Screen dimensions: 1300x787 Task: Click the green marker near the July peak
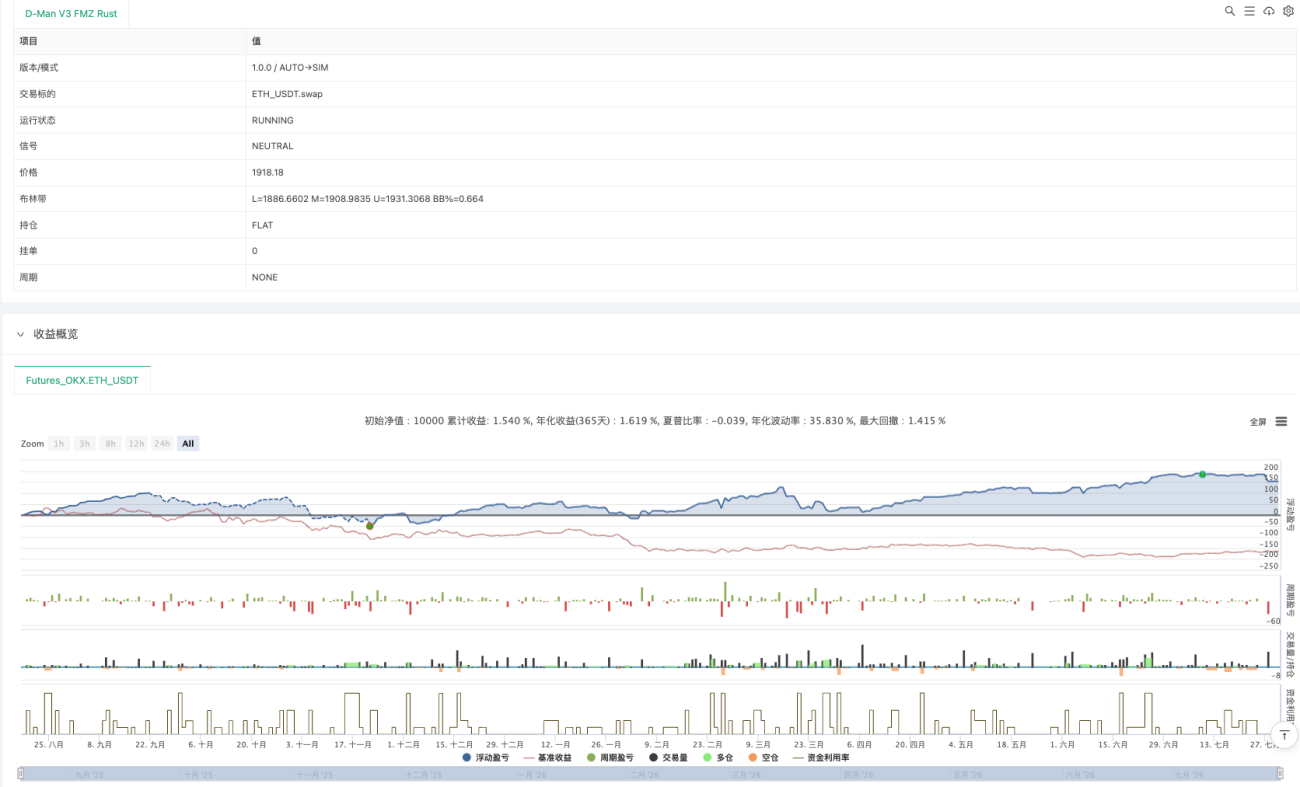(x=1202, y=473)
